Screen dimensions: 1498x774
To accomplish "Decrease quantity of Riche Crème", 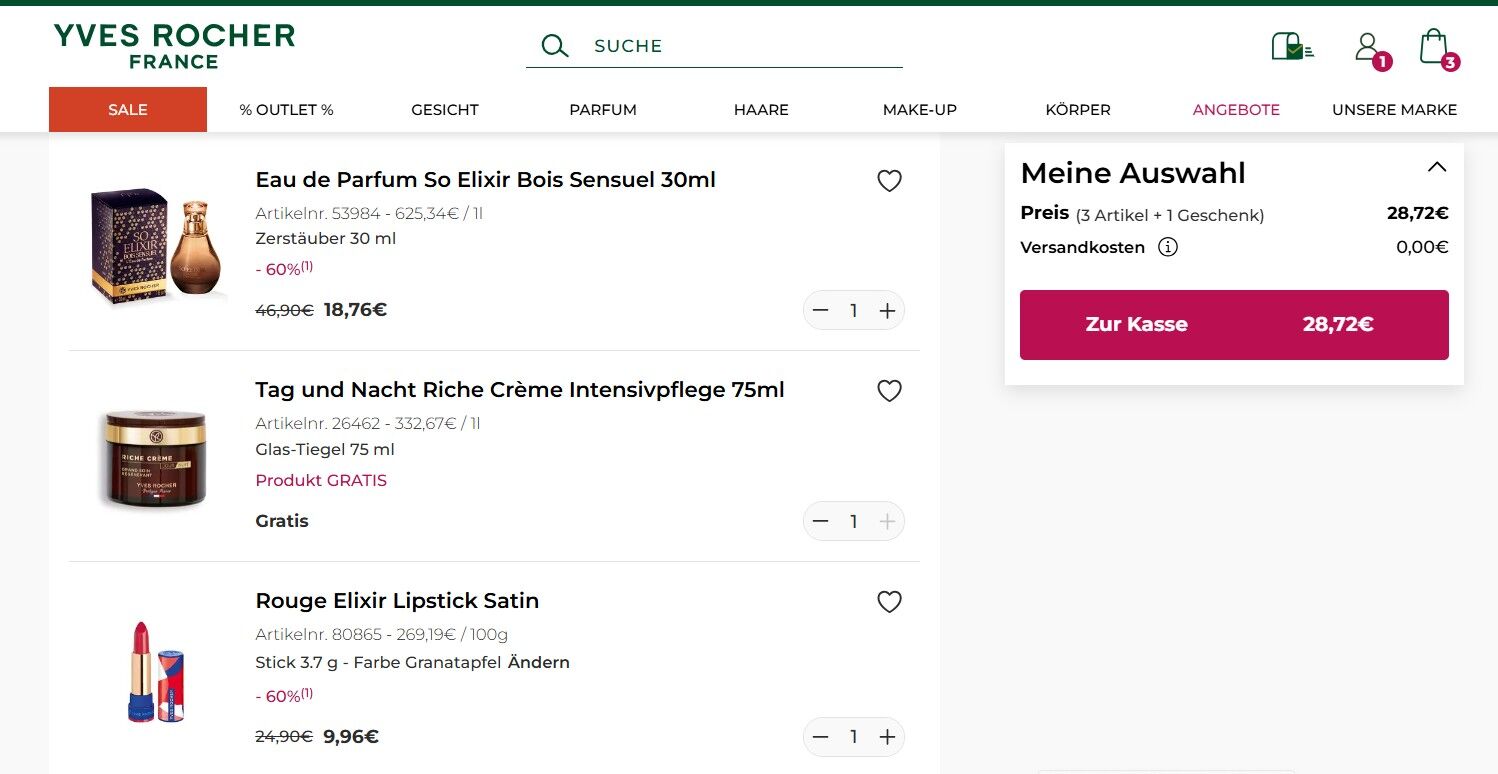I will 821,521.
